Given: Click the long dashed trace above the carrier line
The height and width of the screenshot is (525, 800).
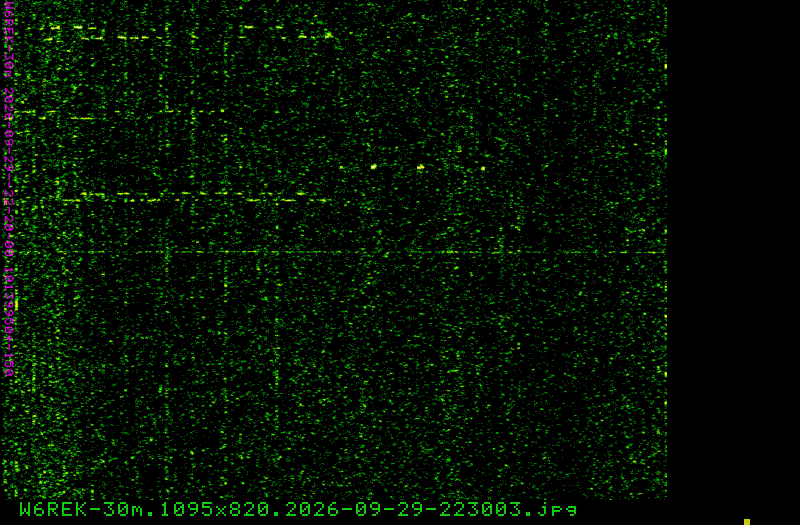Looking at the screenshot, I should coord(196,197).
